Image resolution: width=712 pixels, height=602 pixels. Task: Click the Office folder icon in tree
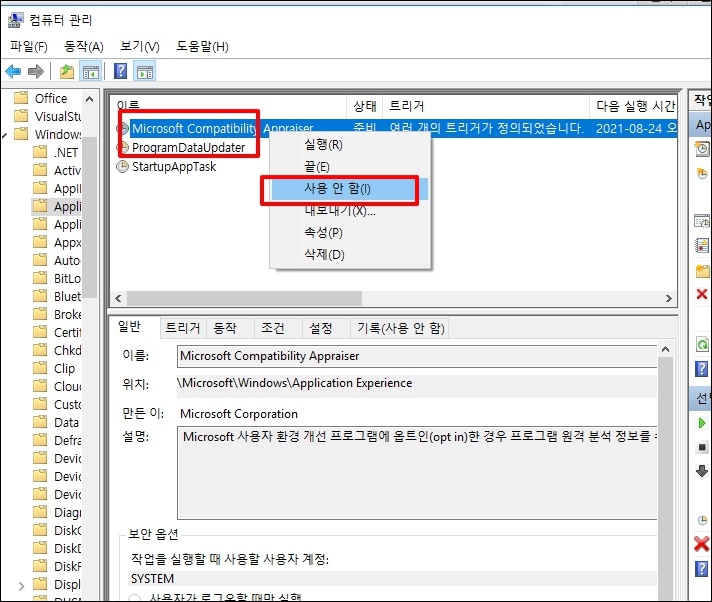pos(21,98)
